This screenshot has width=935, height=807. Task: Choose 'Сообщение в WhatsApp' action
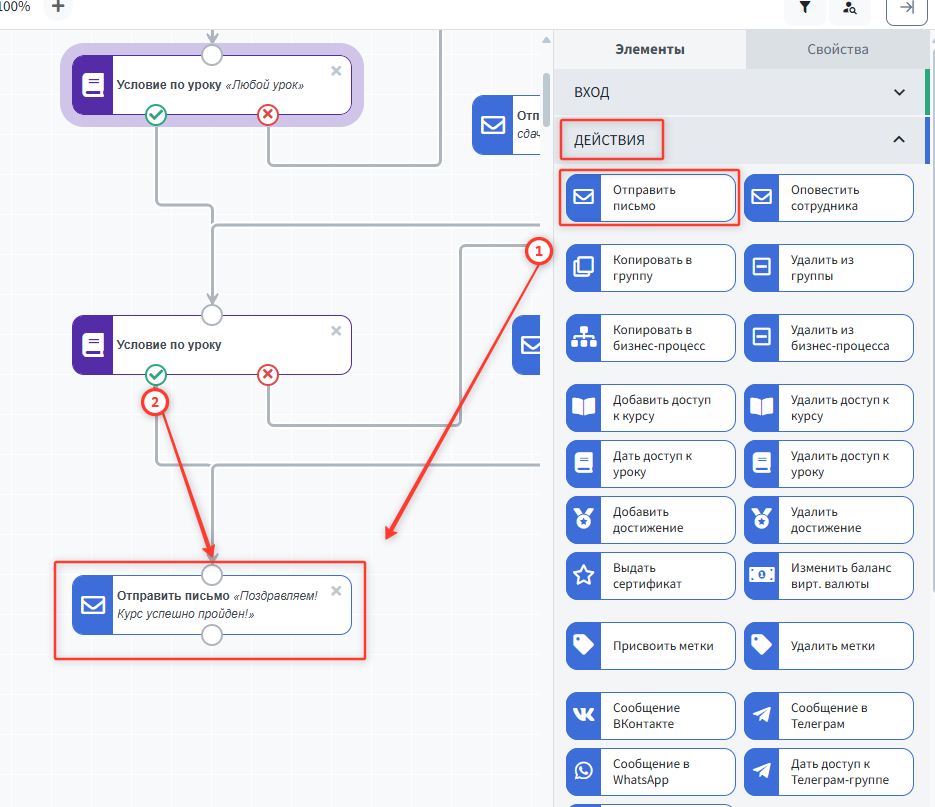click(650, 772)
